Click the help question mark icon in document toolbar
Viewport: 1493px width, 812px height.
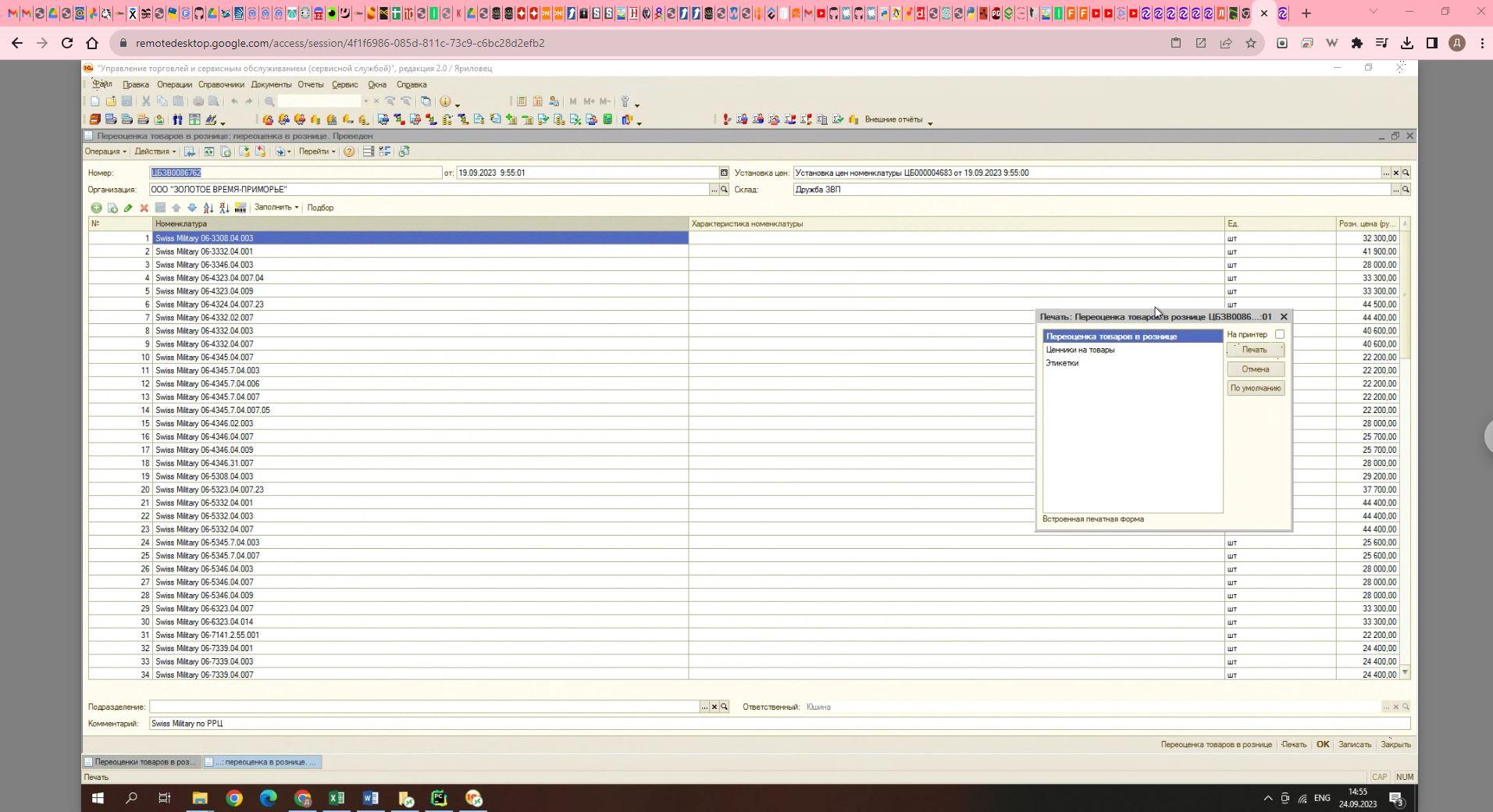pos(349,151)
